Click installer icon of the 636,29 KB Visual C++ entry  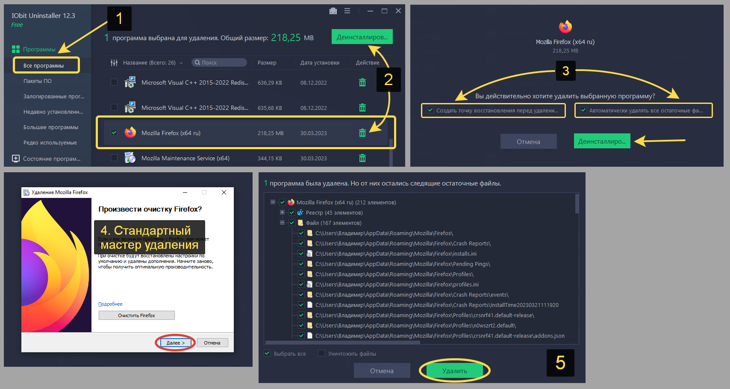[130, 82]
